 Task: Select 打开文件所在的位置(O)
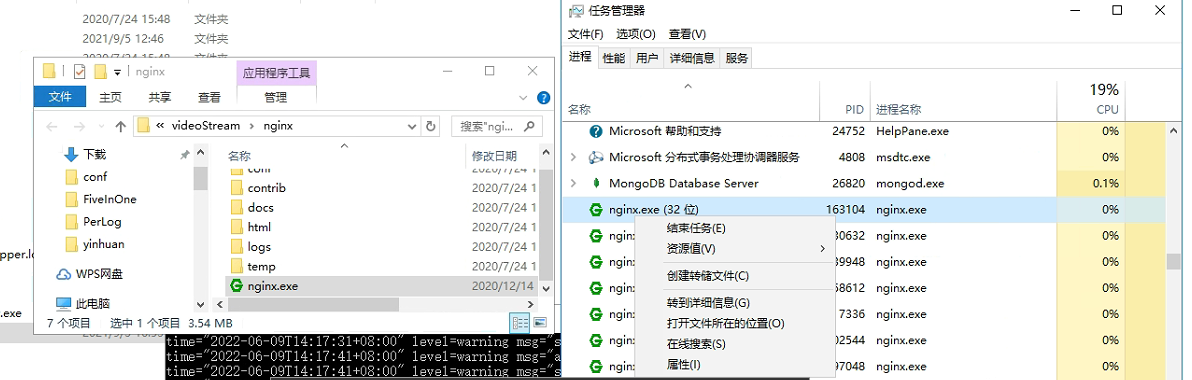(725, 324)
